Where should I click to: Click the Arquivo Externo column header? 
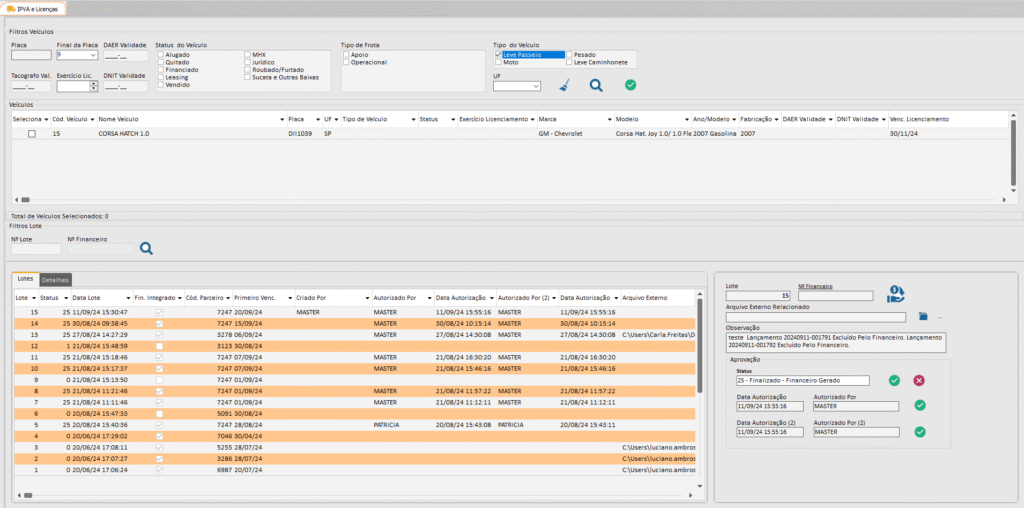[645, 298]
